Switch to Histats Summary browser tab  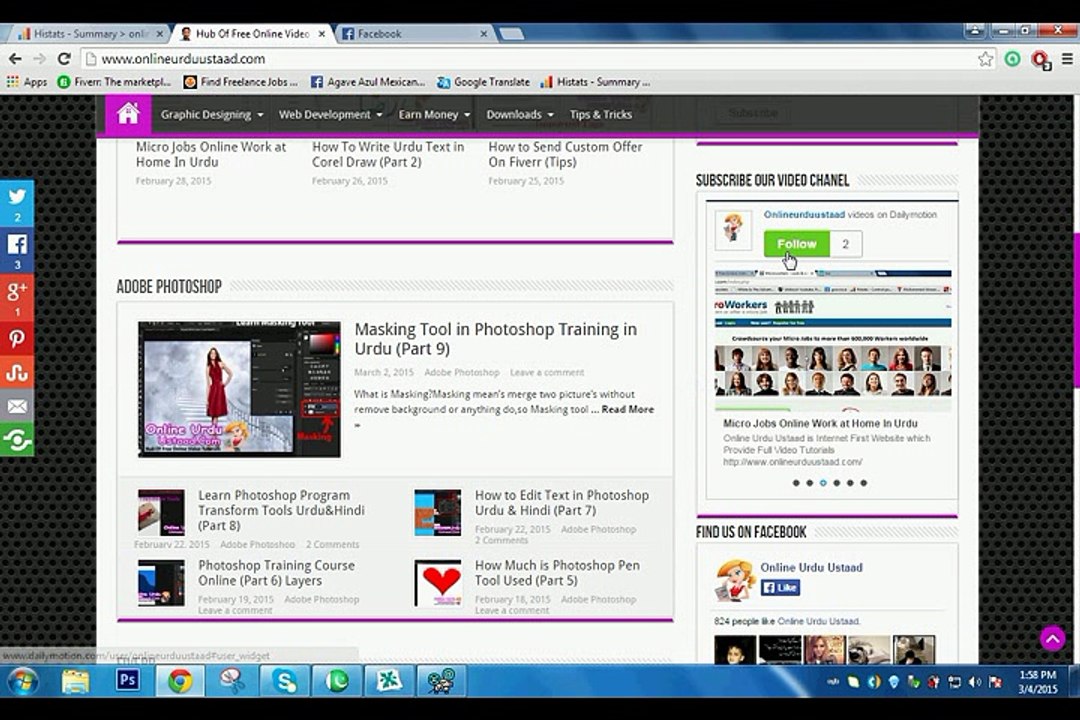88,33
